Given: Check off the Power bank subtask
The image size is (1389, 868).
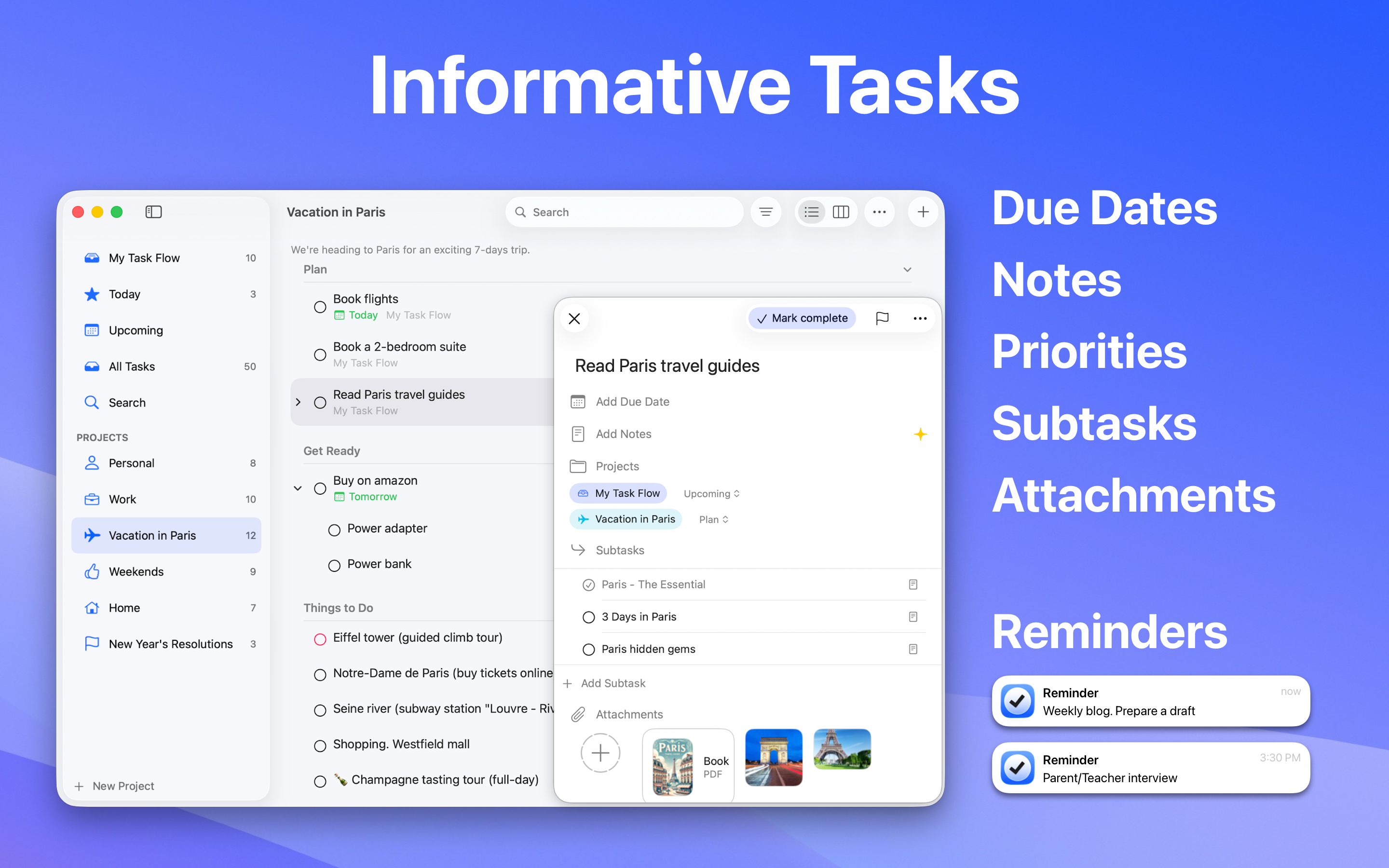Looking at the screenshot, I should click(x=334, y=566).
